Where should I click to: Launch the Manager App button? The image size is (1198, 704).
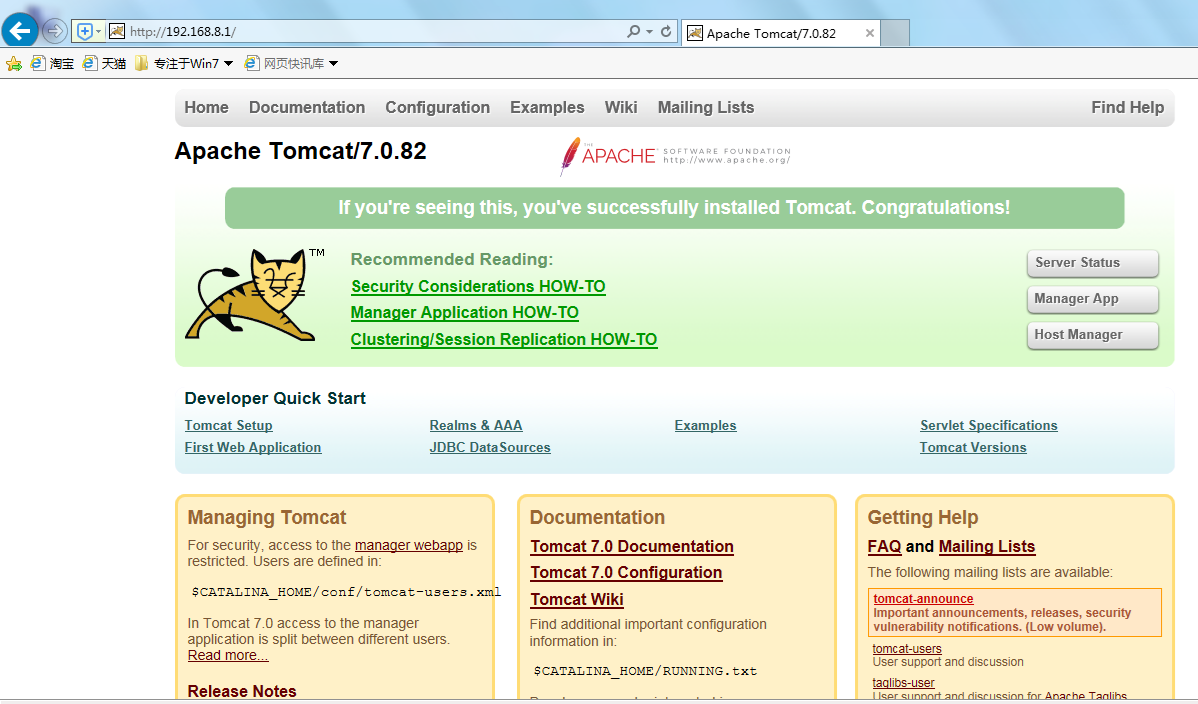click(x=1093, y=299)
